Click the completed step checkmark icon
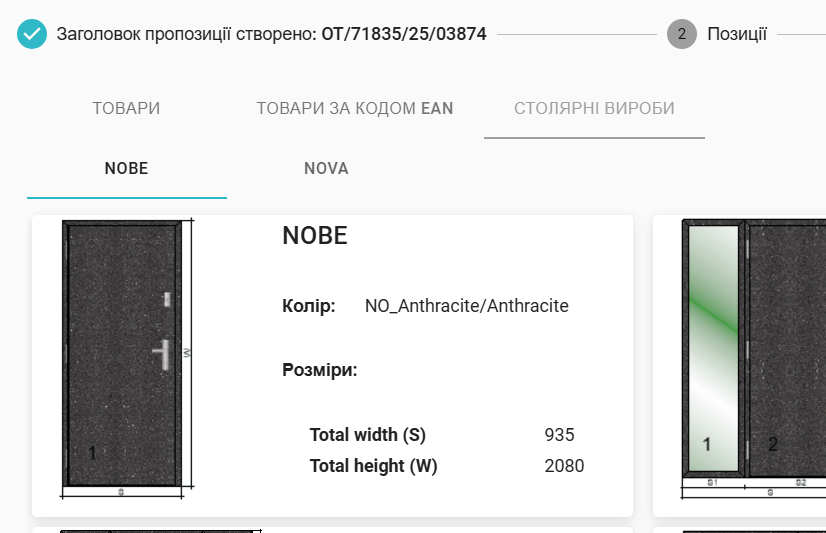 [x=32, y=34]
